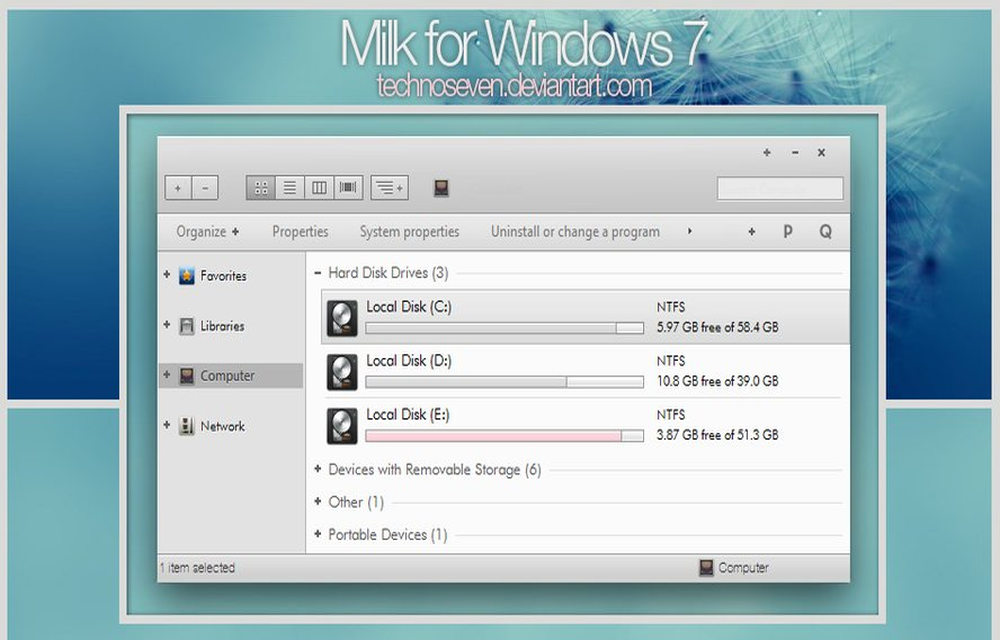Click '1 item selected' status text

pos(197,567)
